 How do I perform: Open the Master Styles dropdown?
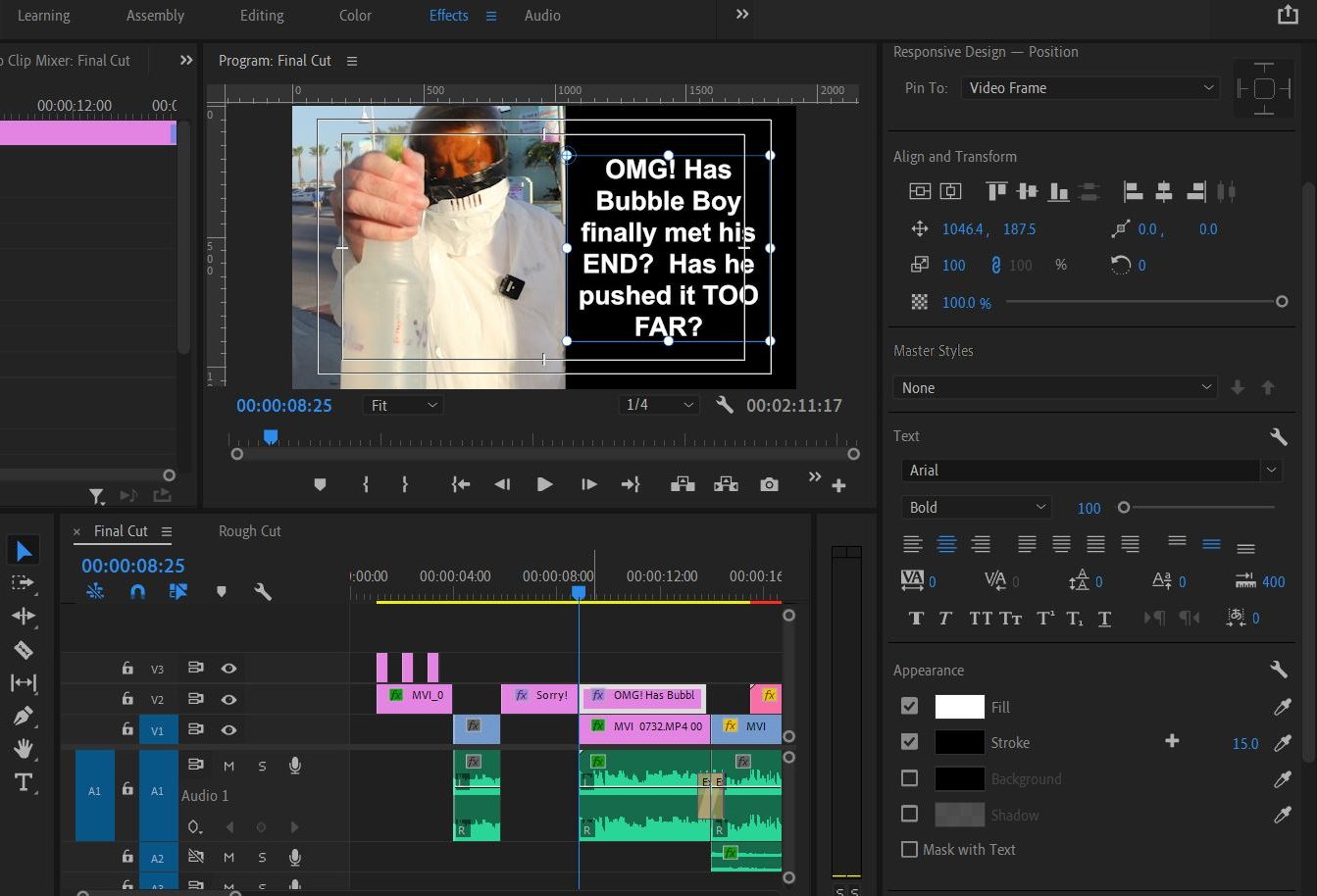tap(1055, 388)
